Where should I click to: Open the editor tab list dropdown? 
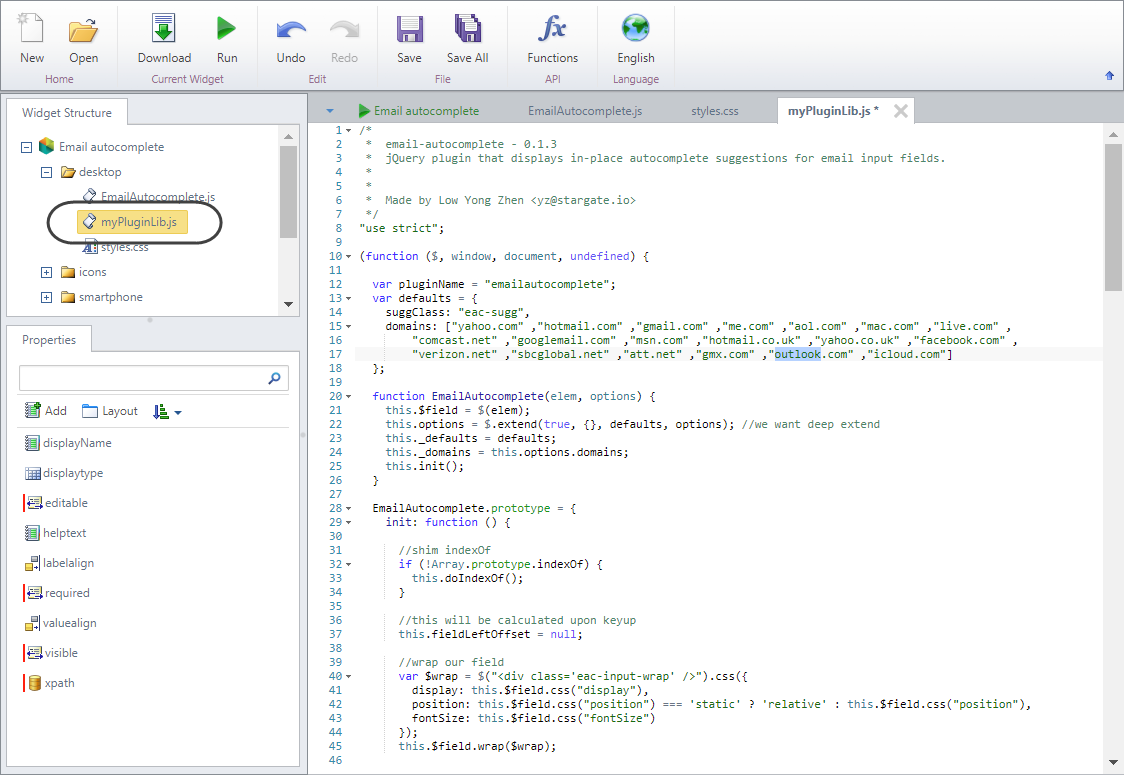click(x=330, y=111)
